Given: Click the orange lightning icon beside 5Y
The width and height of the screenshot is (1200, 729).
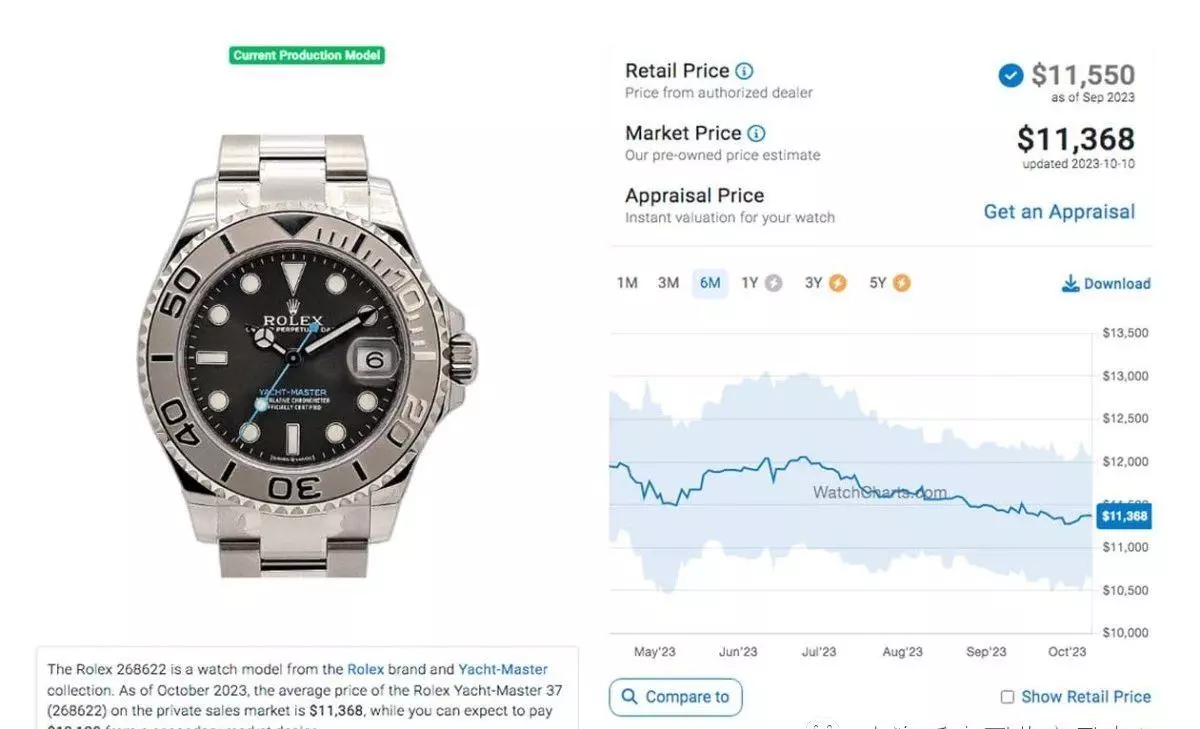Looking at the screenshot, I should [902, 283].
